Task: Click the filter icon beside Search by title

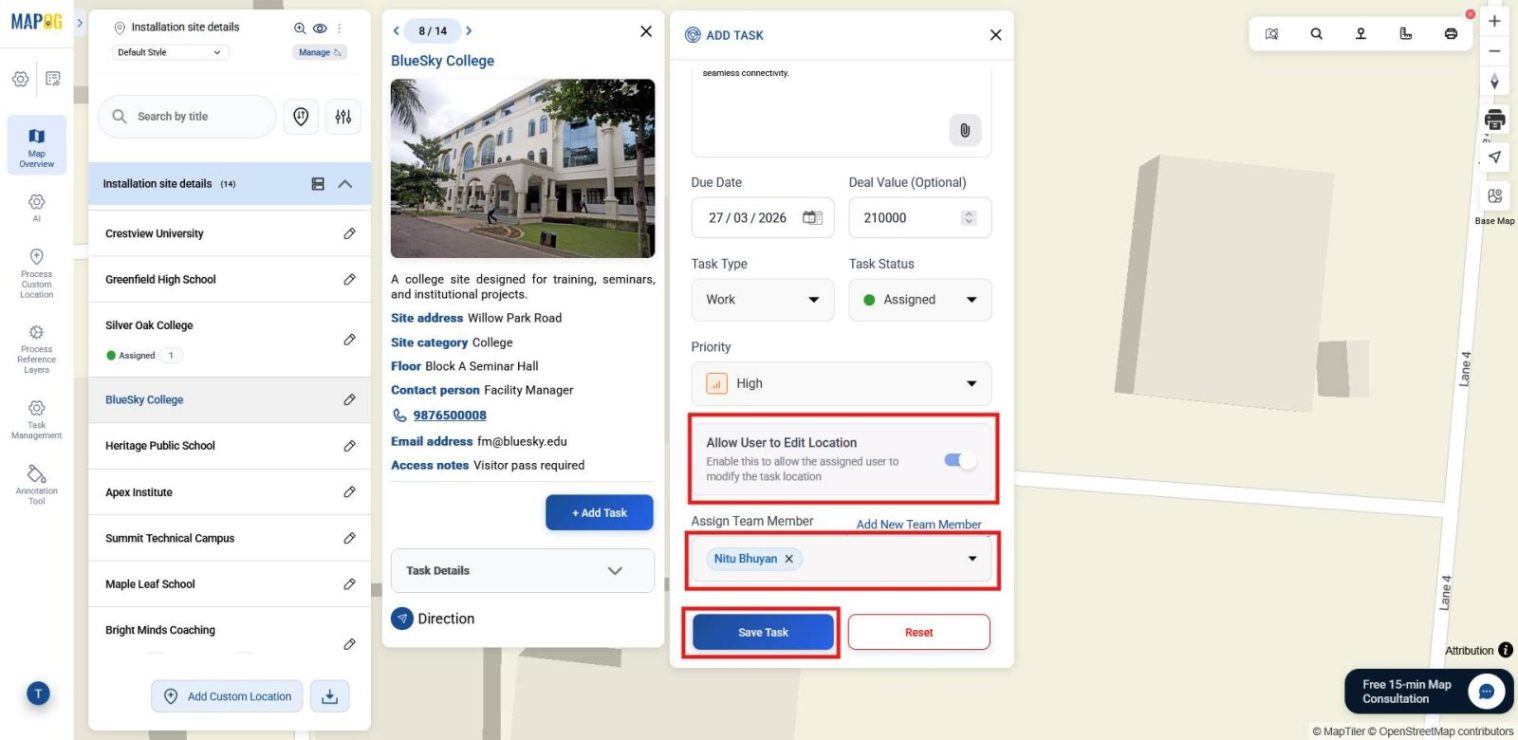Action: 343,116
